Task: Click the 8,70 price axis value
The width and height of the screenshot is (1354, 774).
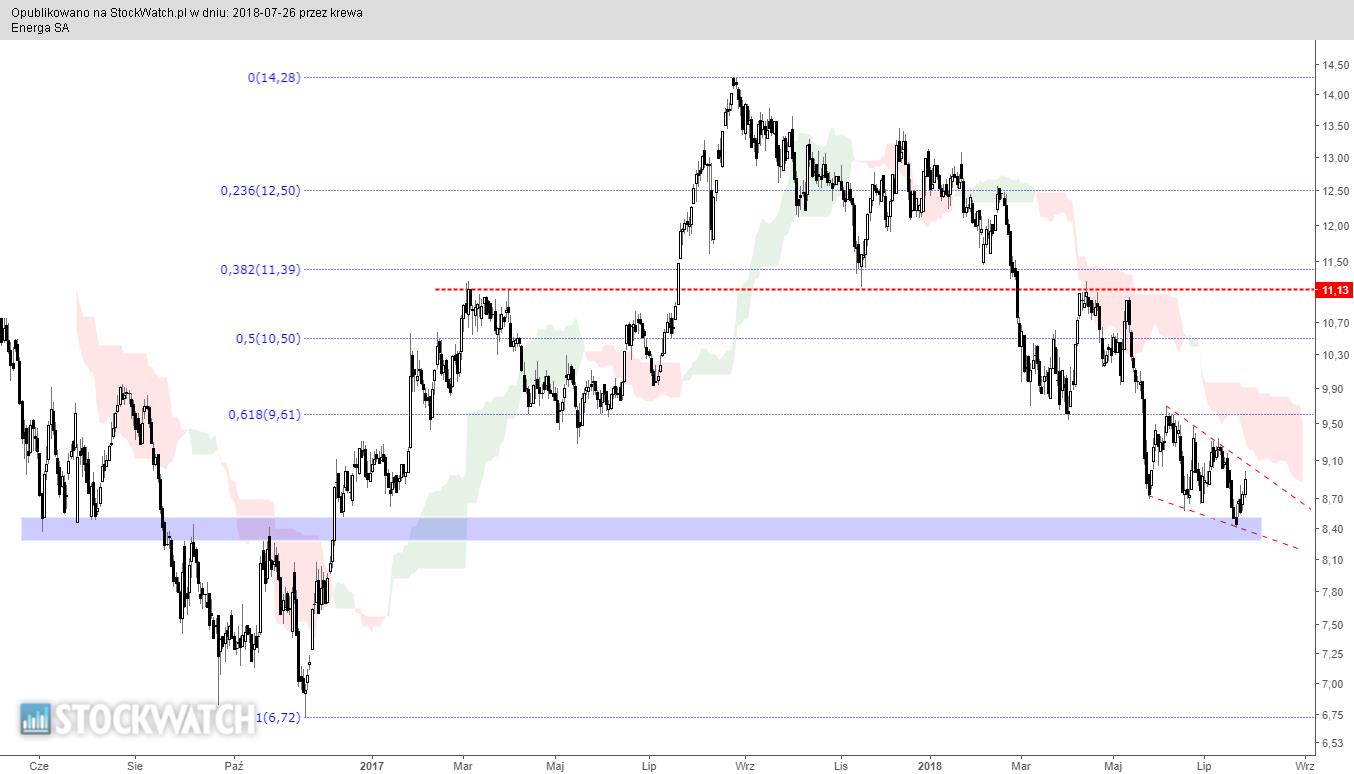Action: 1335,499
